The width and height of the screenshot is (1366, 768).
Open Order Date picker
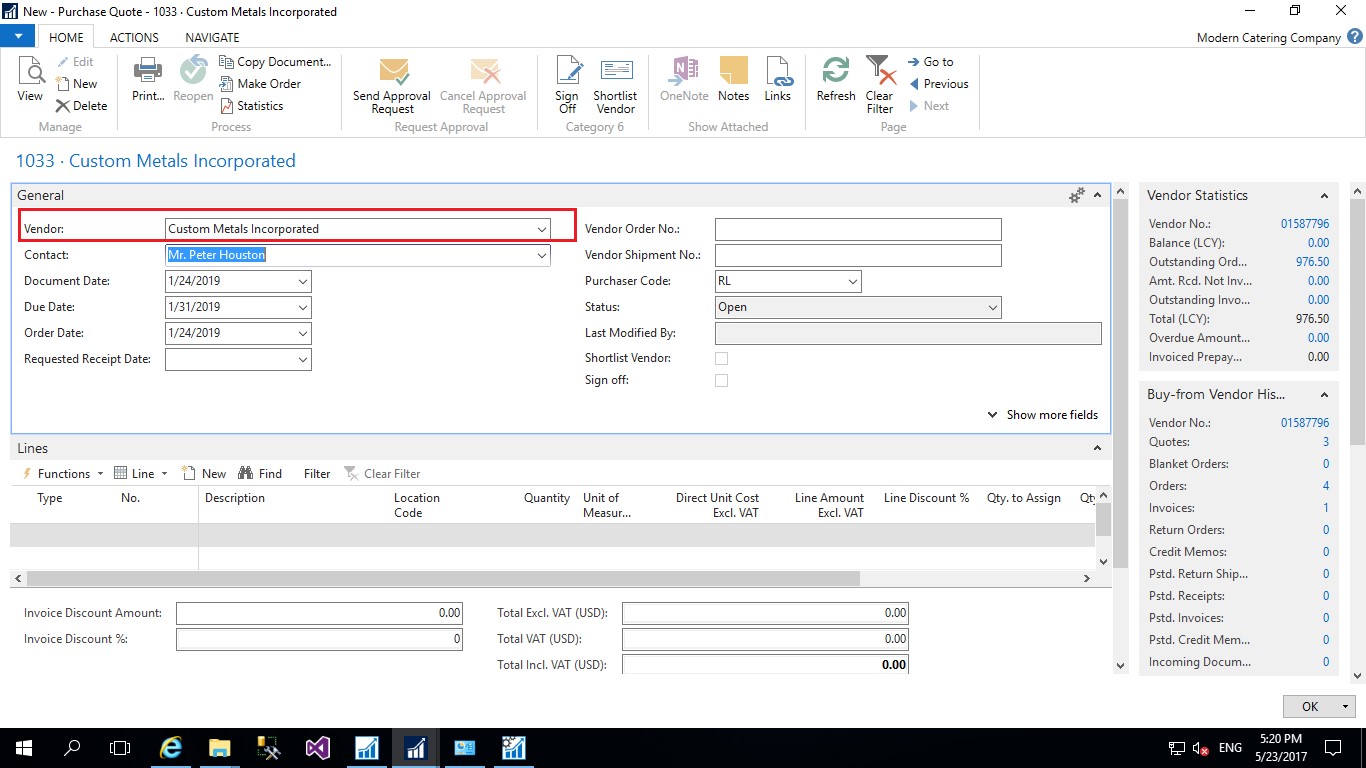[x=303, y=333]
